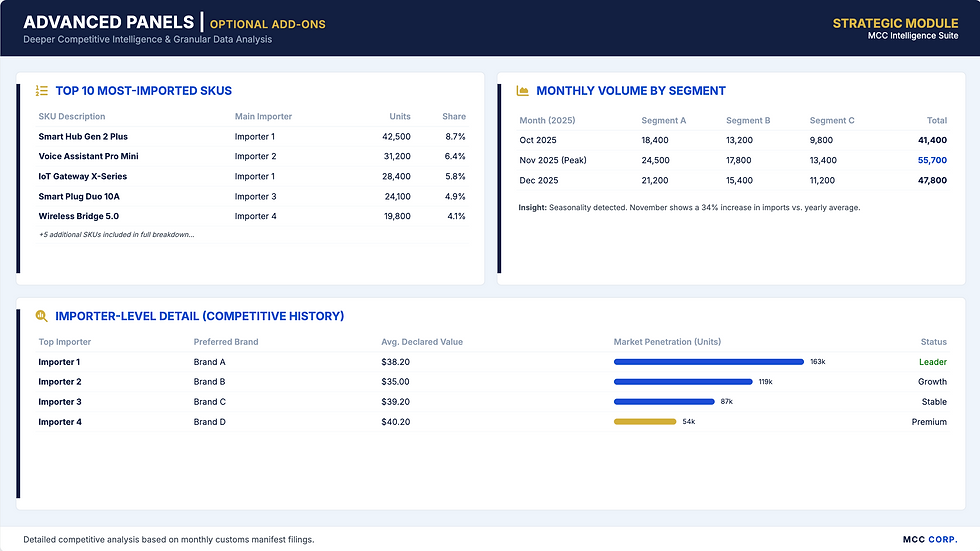The image size is (980, 551).
Task: Click the Premium status label
Action: pos(929,422)
